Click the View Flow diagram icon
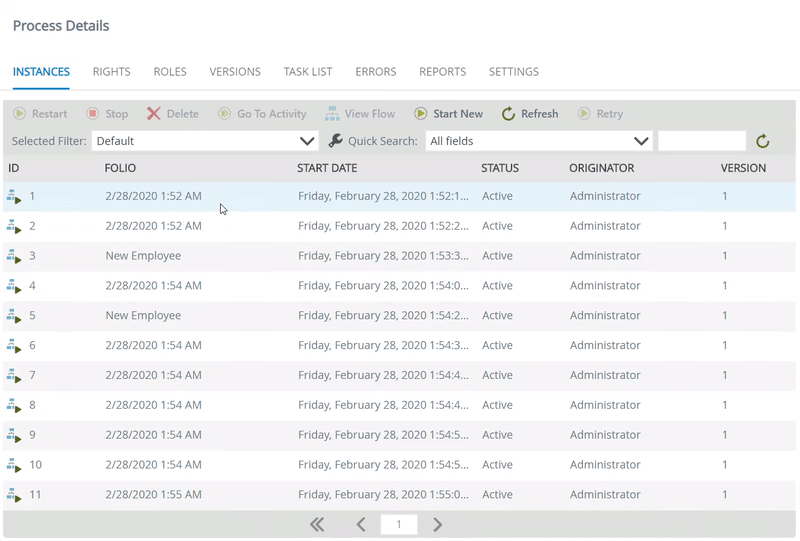This screenshot has height=541, width=800. click(x=332, y=114)
